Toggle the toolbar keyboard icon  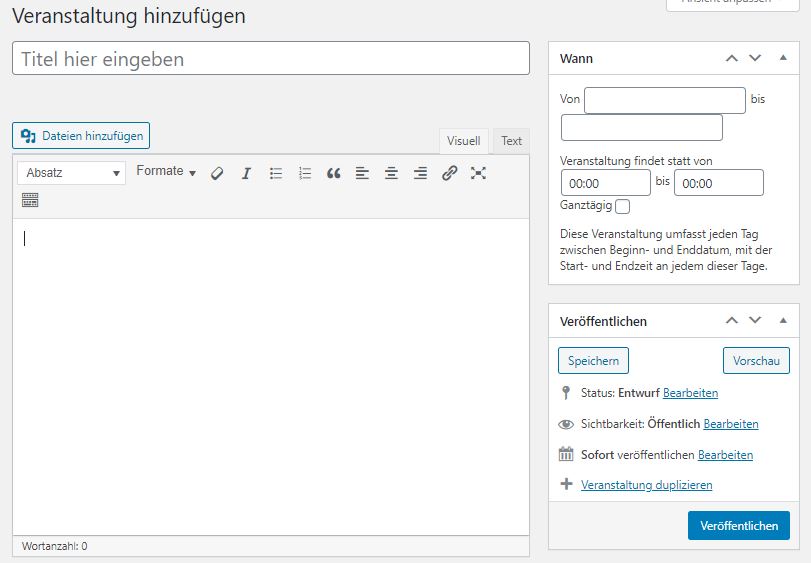click(x=30, y=200)
